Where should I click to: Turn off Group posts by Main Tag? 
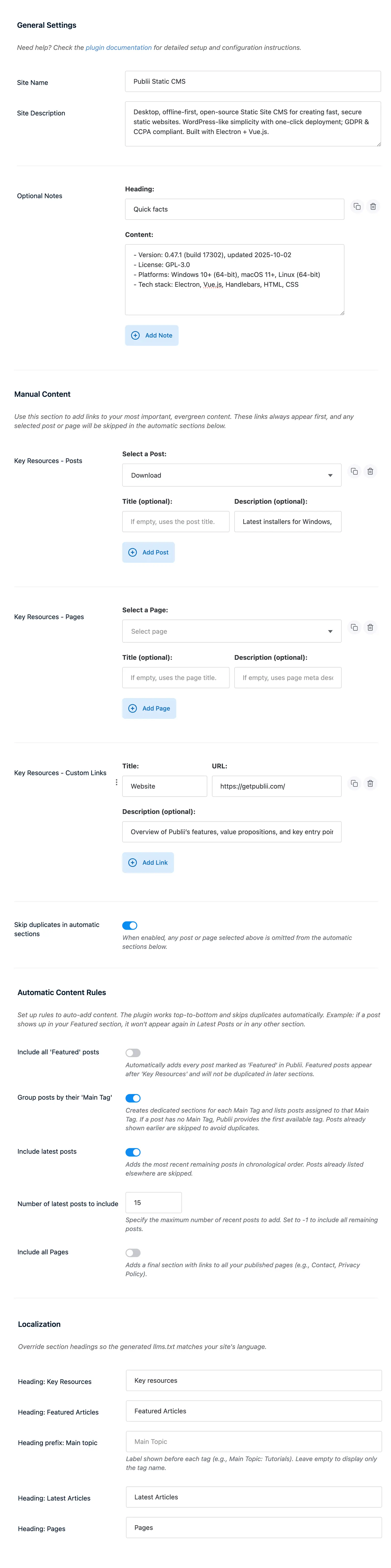(133, 1098)
